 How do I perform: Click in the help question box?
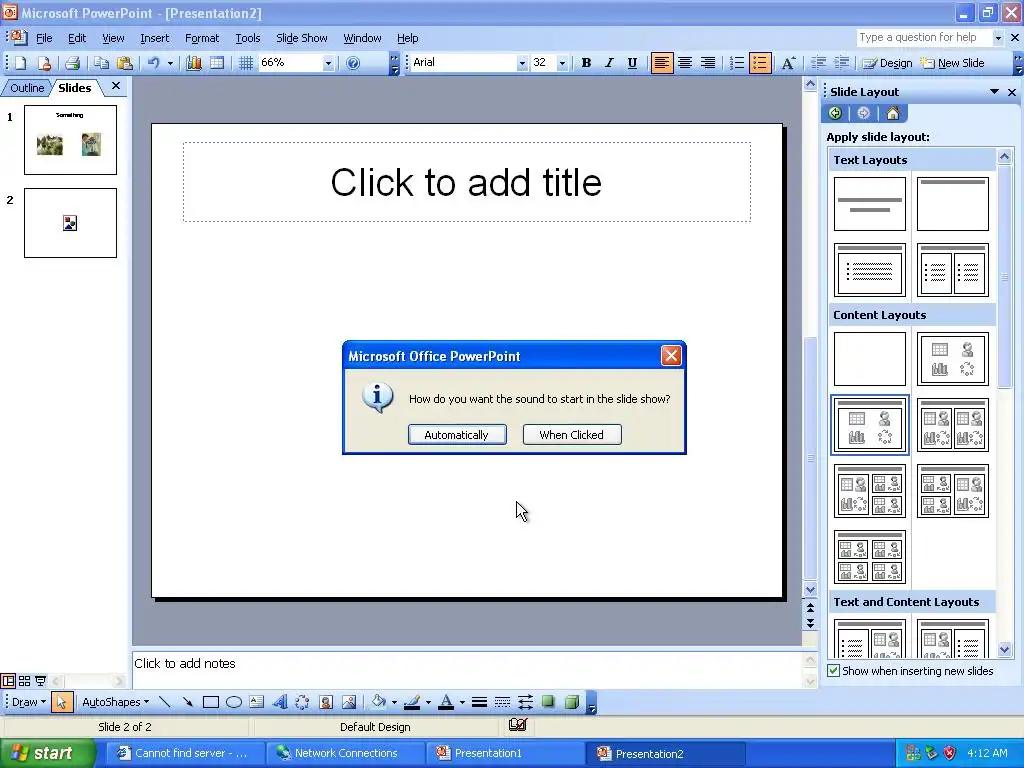923,38
